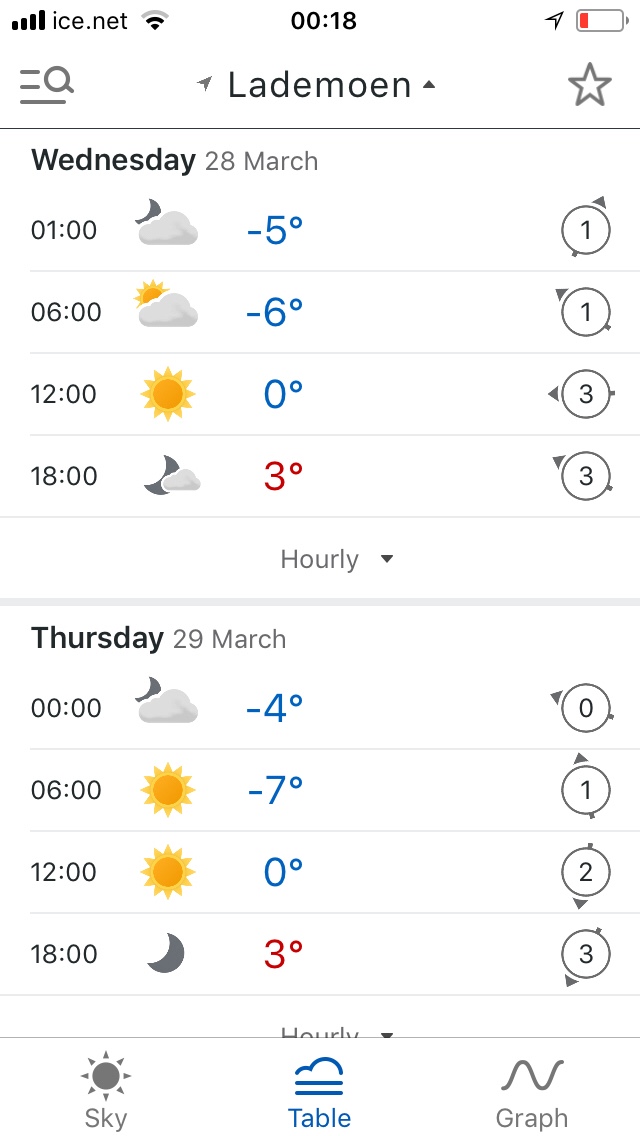Tap the sun icon for Wednesday 12:00
The image size is (640, 1136).
click(x=167, y=394)
